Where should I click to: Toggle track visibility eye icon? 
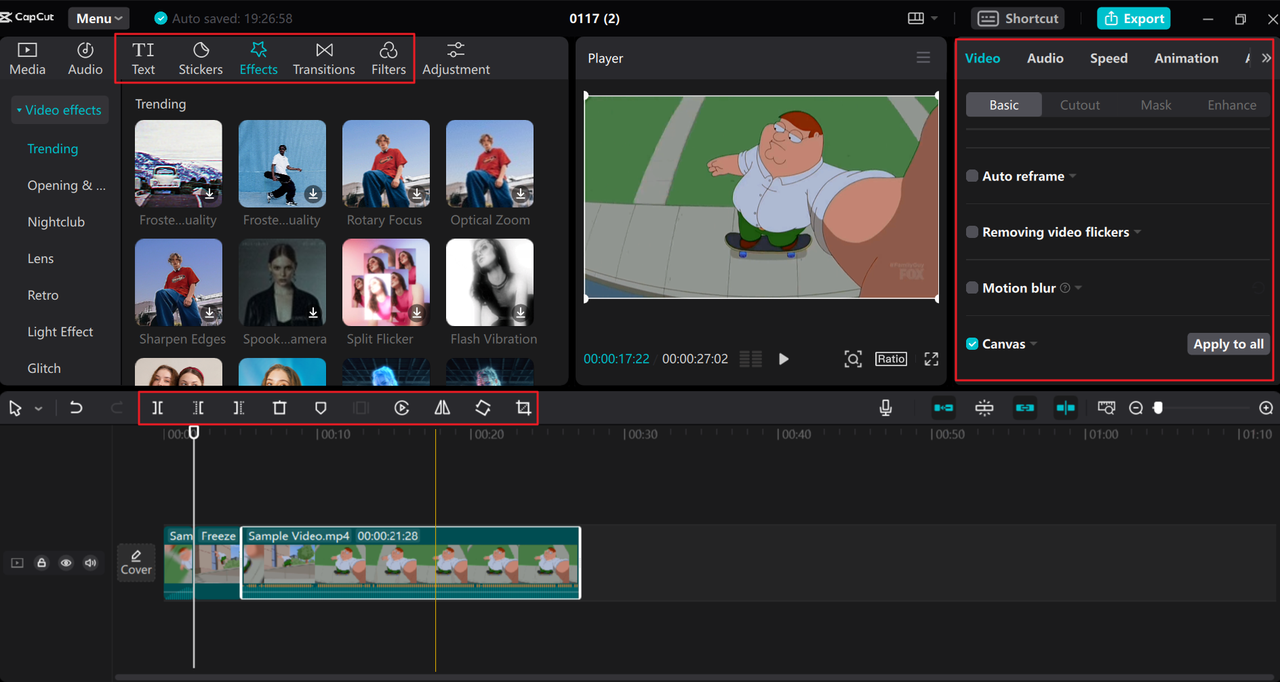(x=66, y=563)
